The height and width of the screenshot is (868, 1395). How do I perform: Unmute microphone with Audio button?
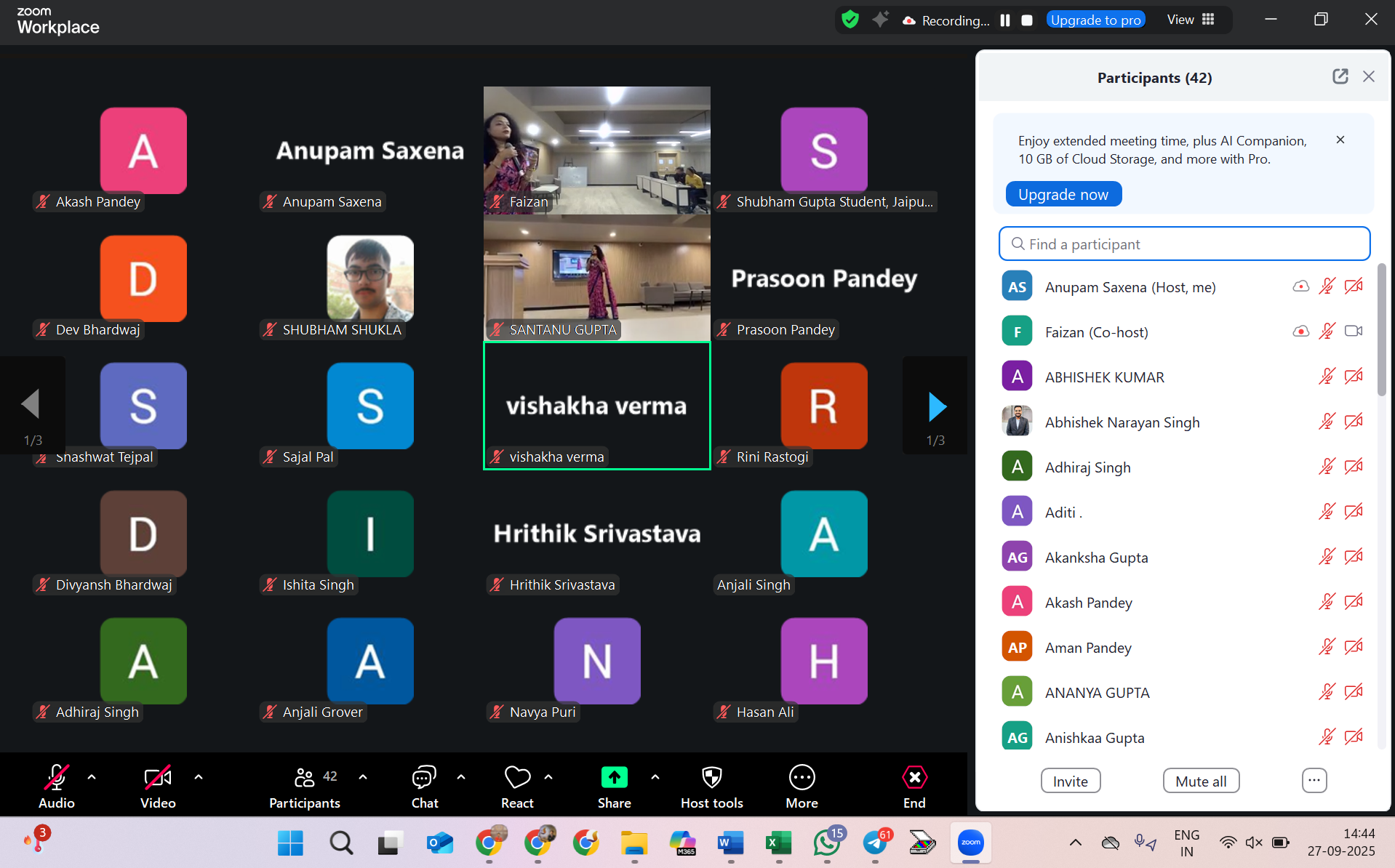56,778
